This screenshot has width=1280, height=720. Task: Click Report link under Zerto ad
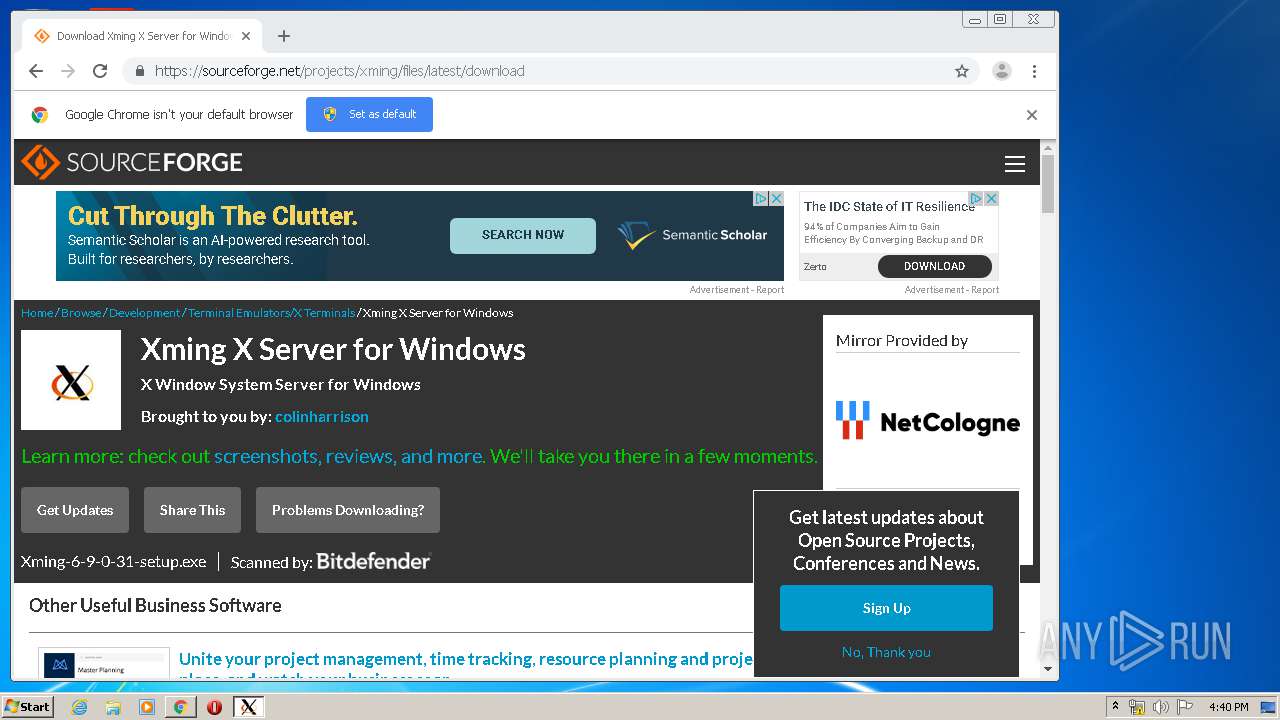click(x=985, y=290)
